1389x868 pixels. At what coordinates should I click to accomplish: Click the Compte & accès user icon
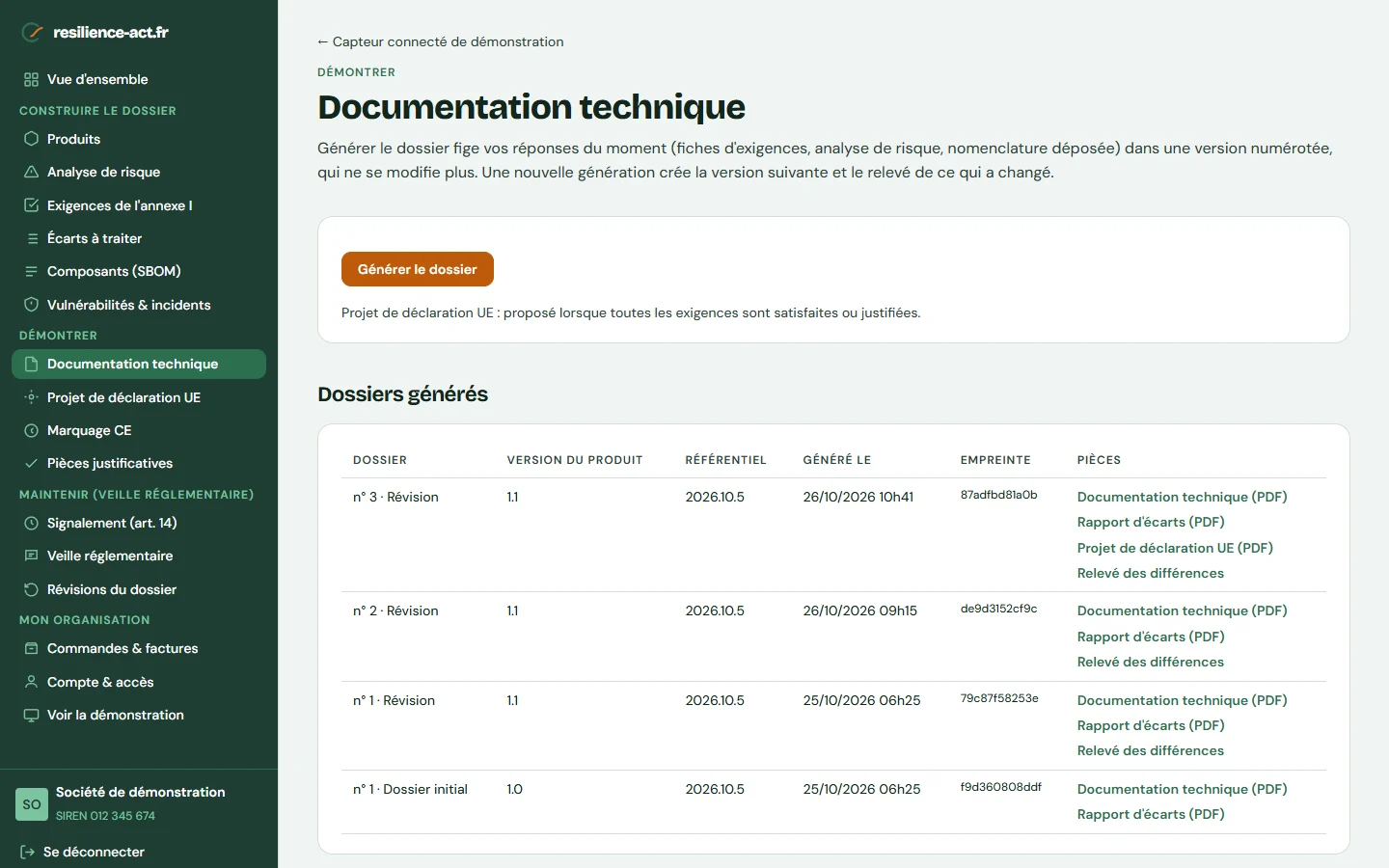pyautogui.click(x=31, y=682)
